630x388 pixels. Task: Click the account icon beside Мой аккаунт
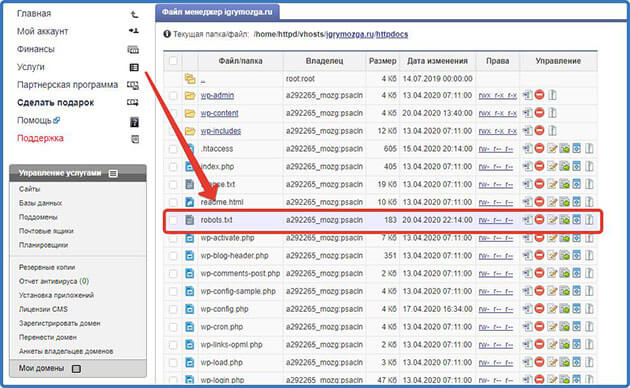(x=134, y=31)
